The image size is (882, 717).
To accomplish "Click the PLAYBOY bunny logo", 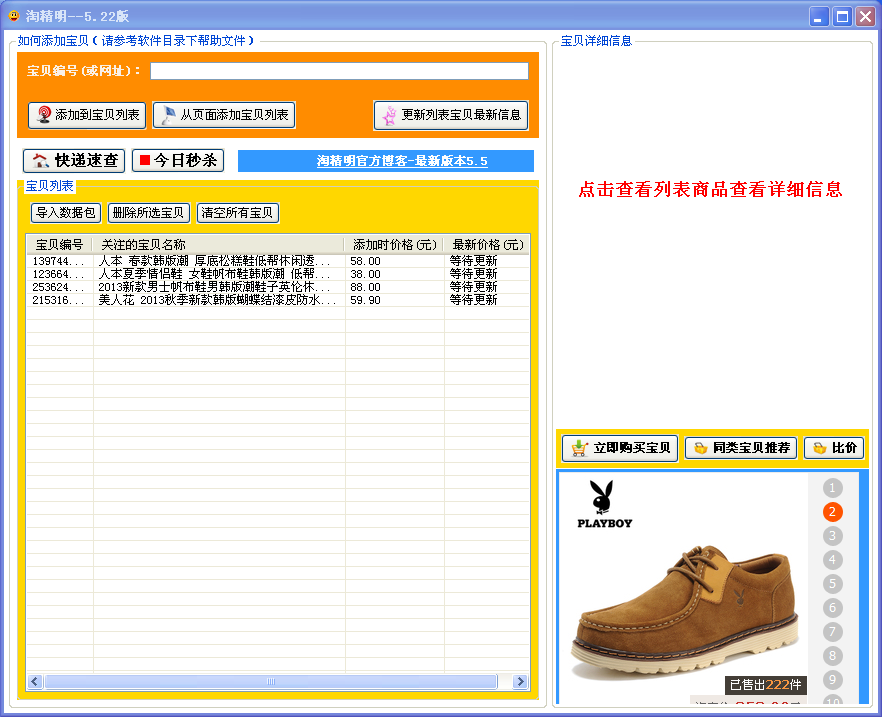I will (x=604, y=503).
